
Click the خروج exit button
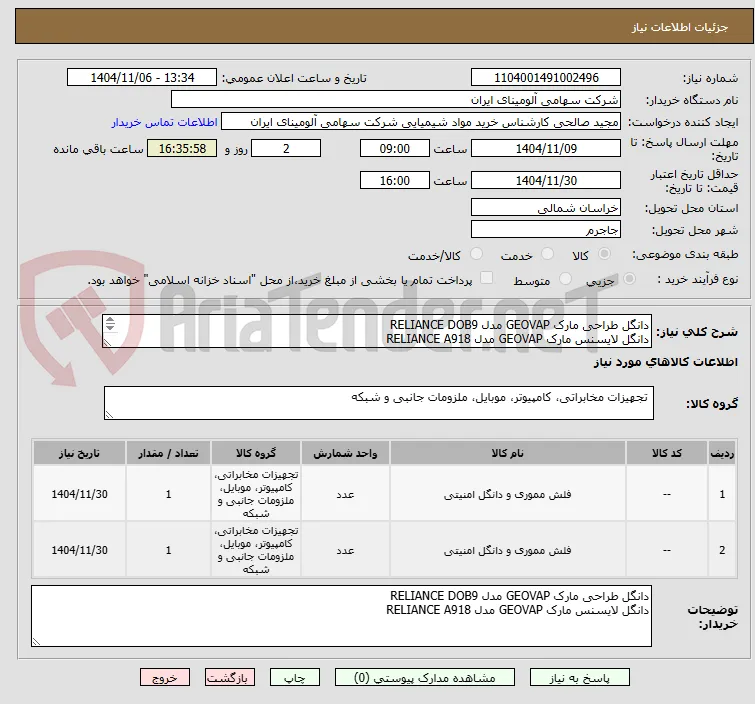coord(165,678)
